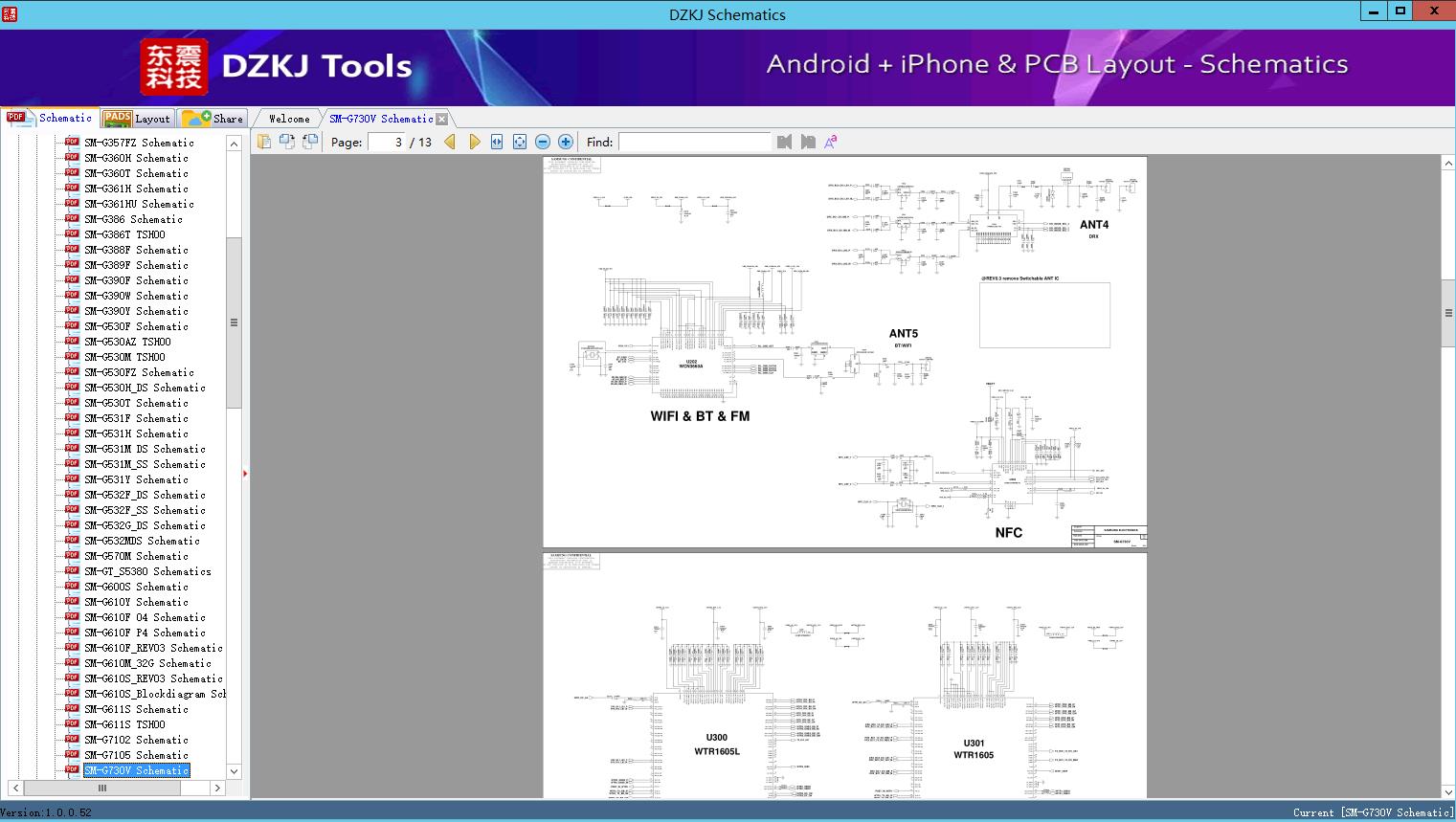Jump to the next search match

(x=806, y=141)
